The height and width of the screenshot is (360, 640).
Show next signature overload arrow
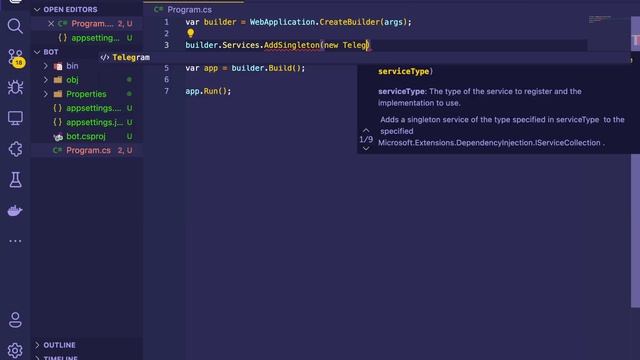[x=366, y=149]
